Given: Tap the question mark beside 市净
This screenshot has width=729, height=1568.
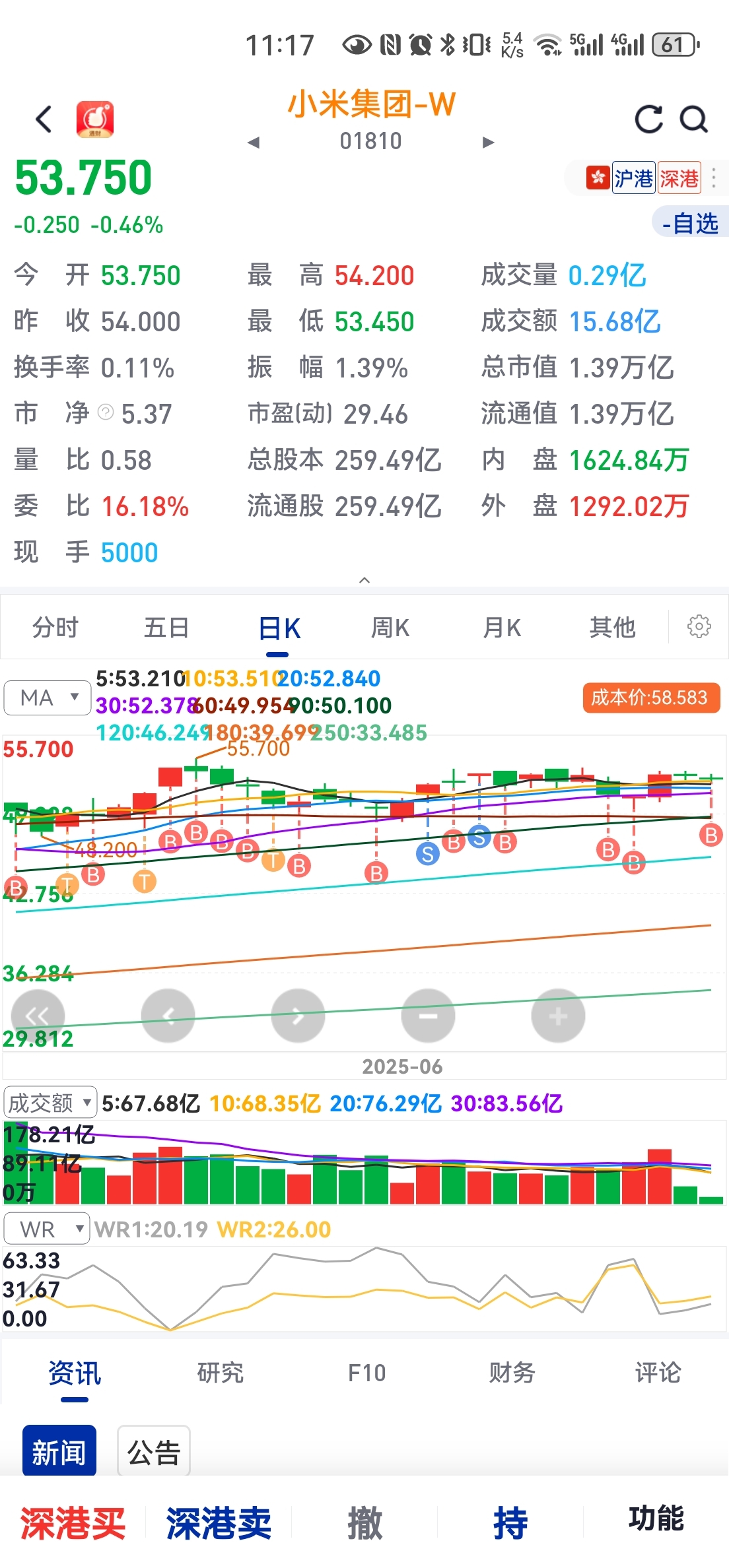Looking at the screenshot, I should (x=106, y=412).
